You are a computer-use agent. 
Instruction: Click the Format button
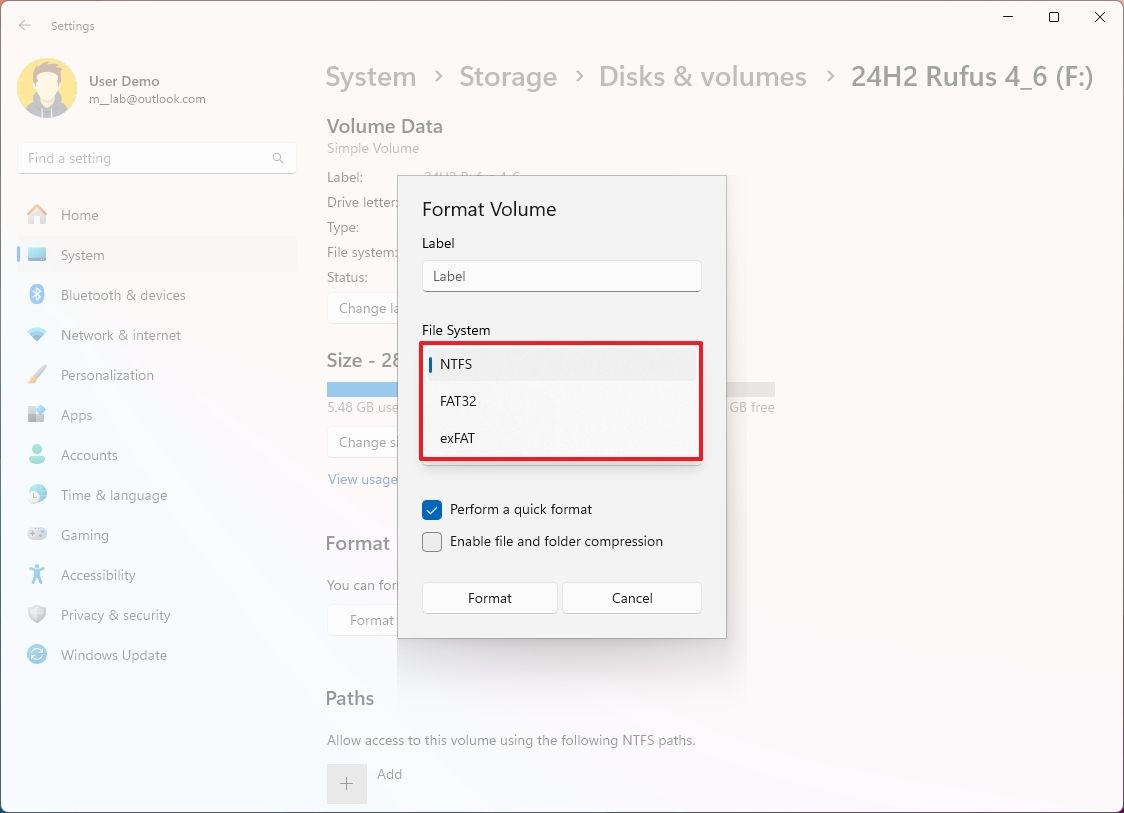(x=489, y=597)
